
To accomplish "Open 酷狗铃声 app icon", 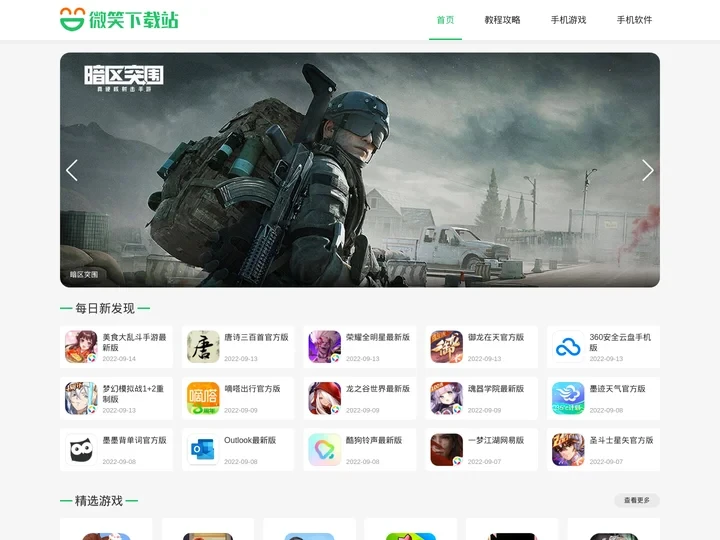I will point(325,450).
